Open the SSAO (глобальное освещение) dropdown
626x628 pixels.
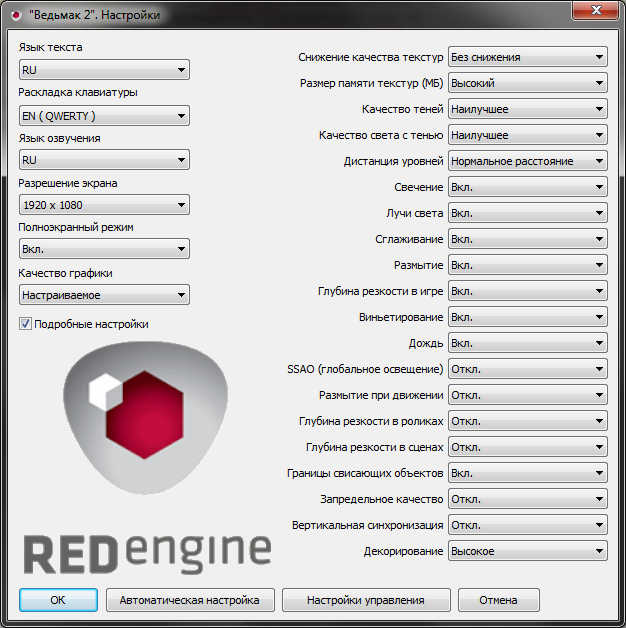tap(527, 369)
